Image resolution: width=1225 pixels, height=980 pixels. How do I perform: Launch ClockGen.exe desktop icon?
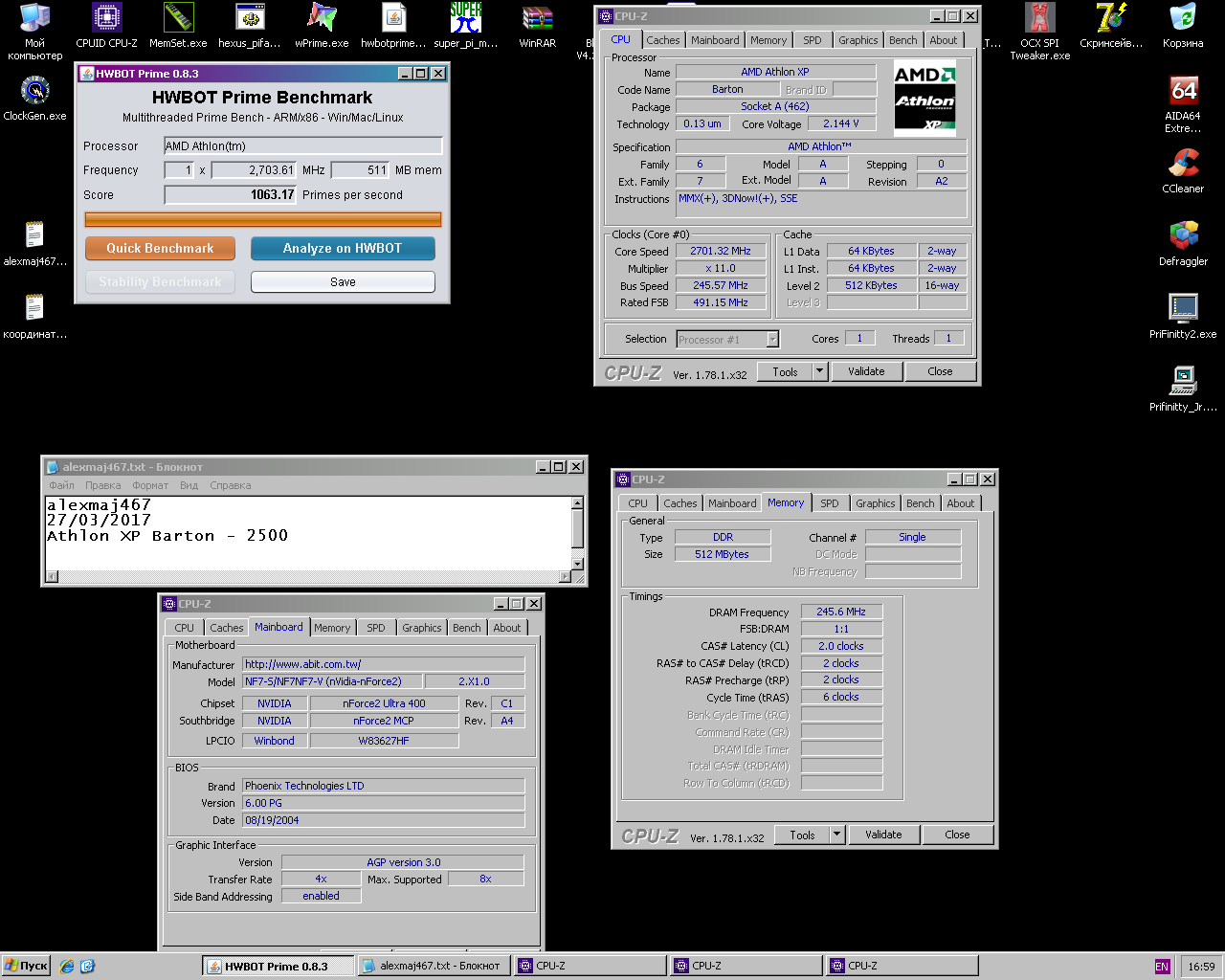[34, 99]
